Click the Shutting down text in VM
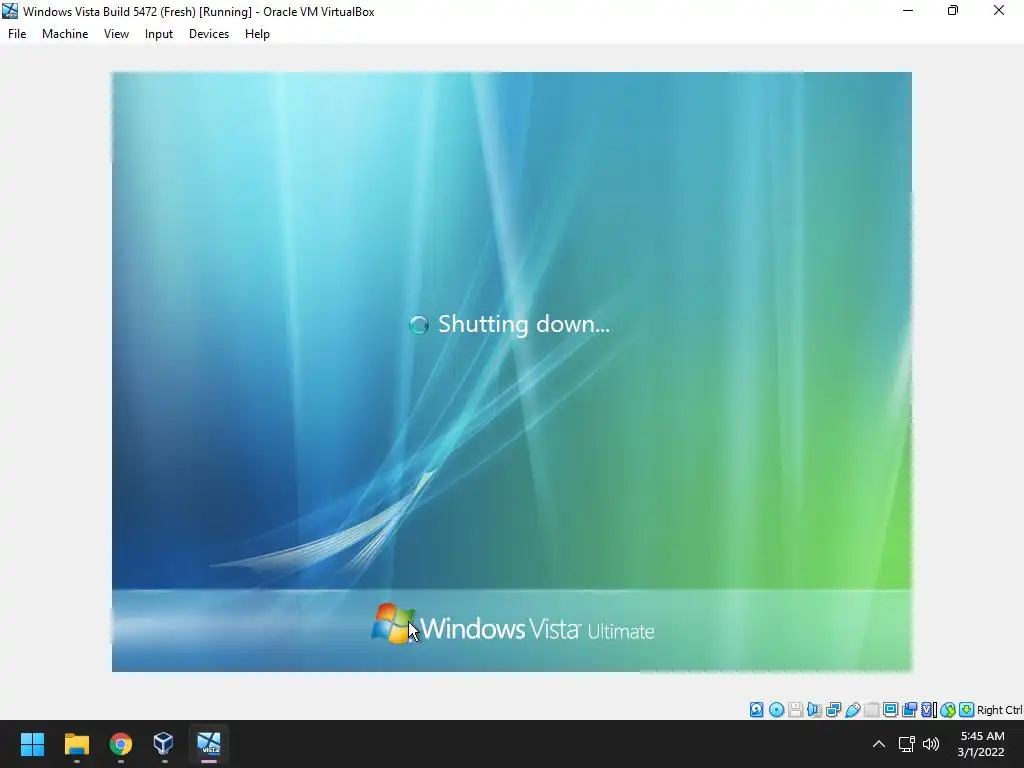The width and height of the screenshot is (1024, 768). coord(524,324)
